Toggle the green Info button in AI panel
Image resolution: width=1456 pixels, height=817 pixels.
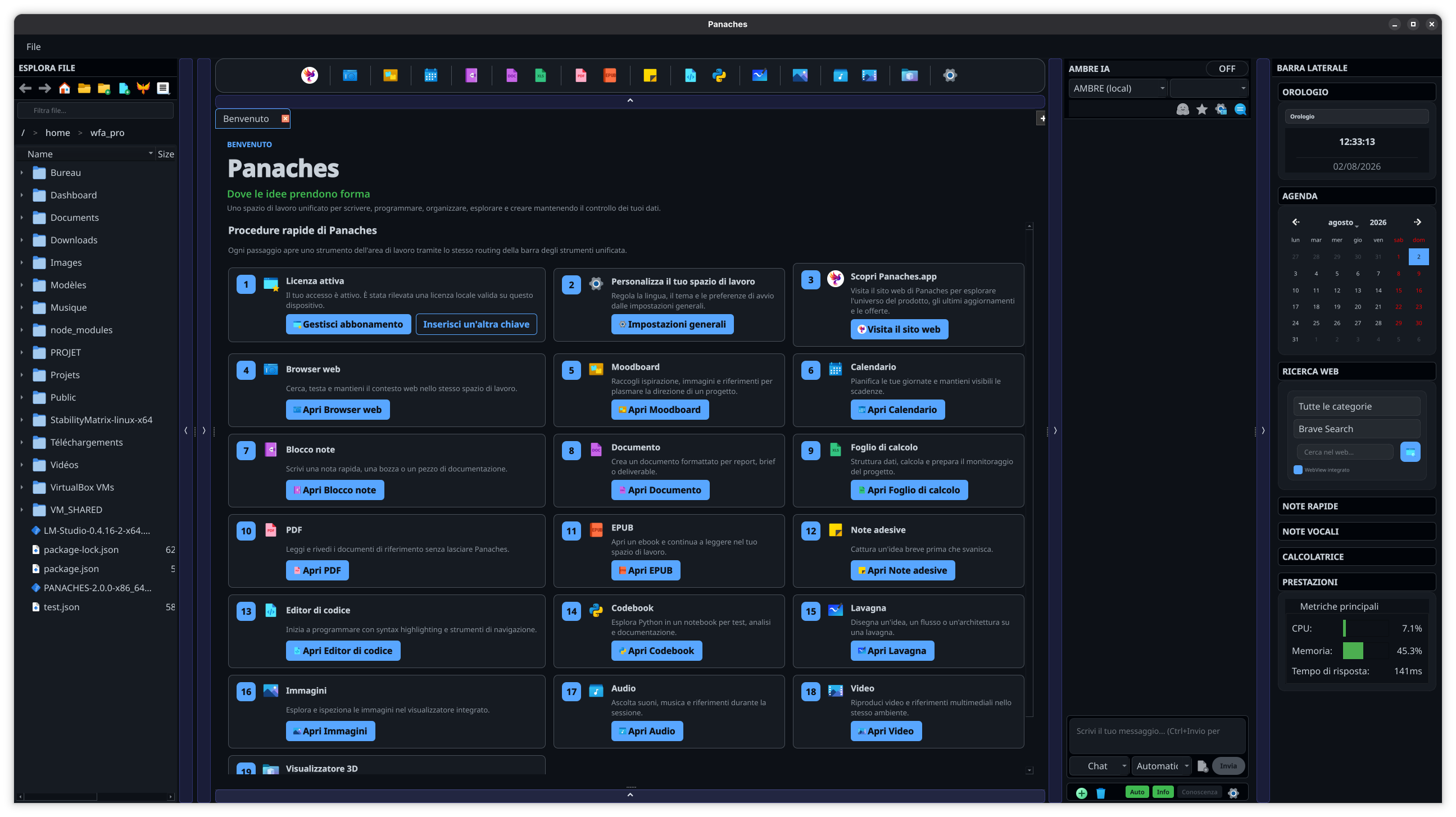click(1163, 792)
